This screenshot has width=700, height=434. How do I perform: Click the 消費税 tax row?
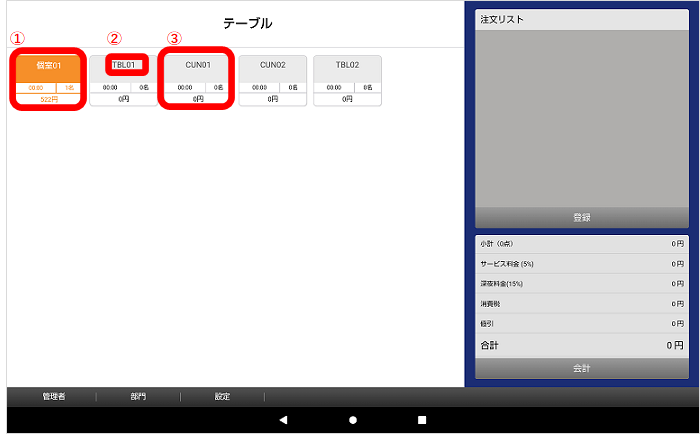[581, 303]
